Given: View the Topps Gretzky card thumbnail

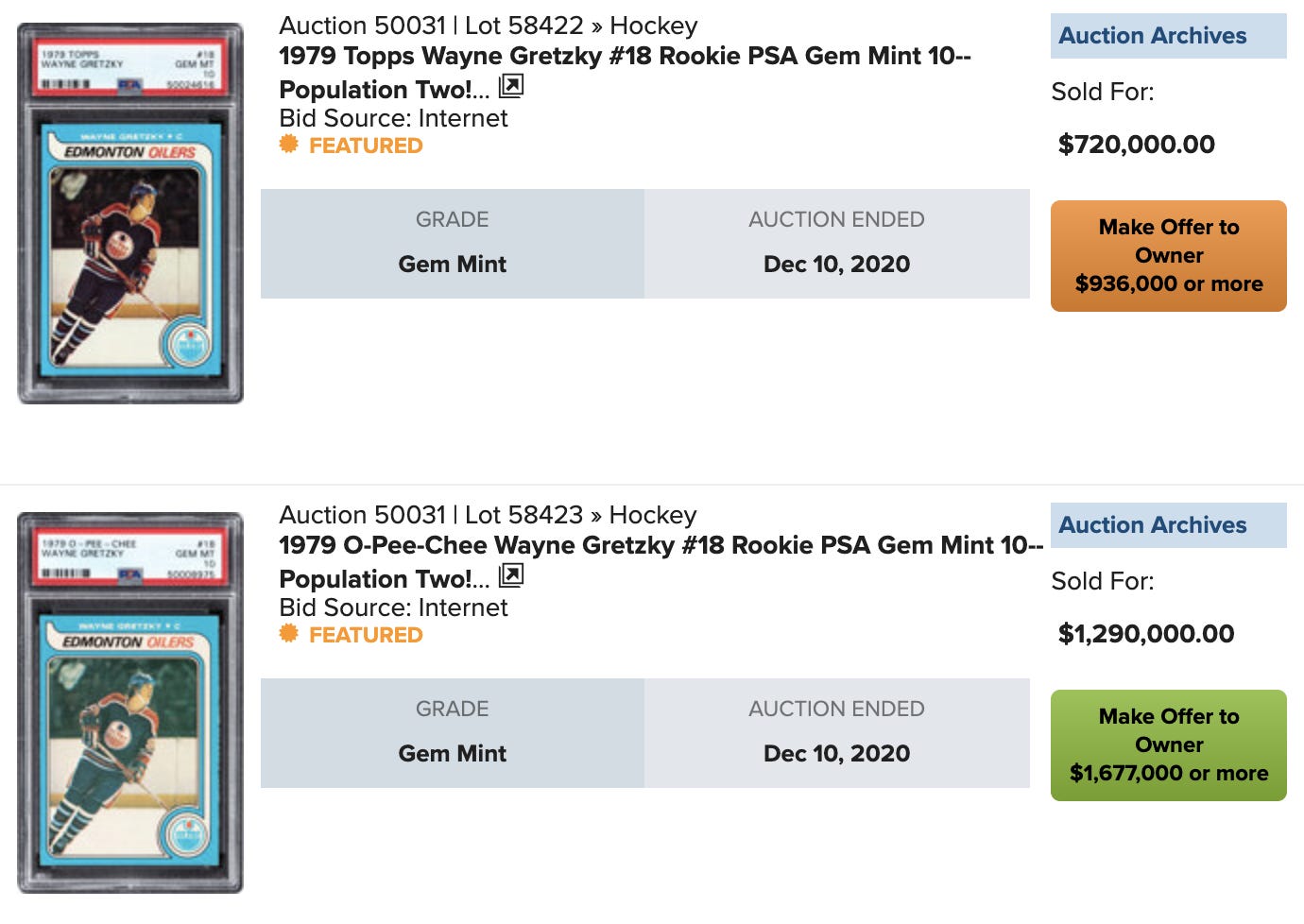Looking at the screenshot, I should click(130, 214).
